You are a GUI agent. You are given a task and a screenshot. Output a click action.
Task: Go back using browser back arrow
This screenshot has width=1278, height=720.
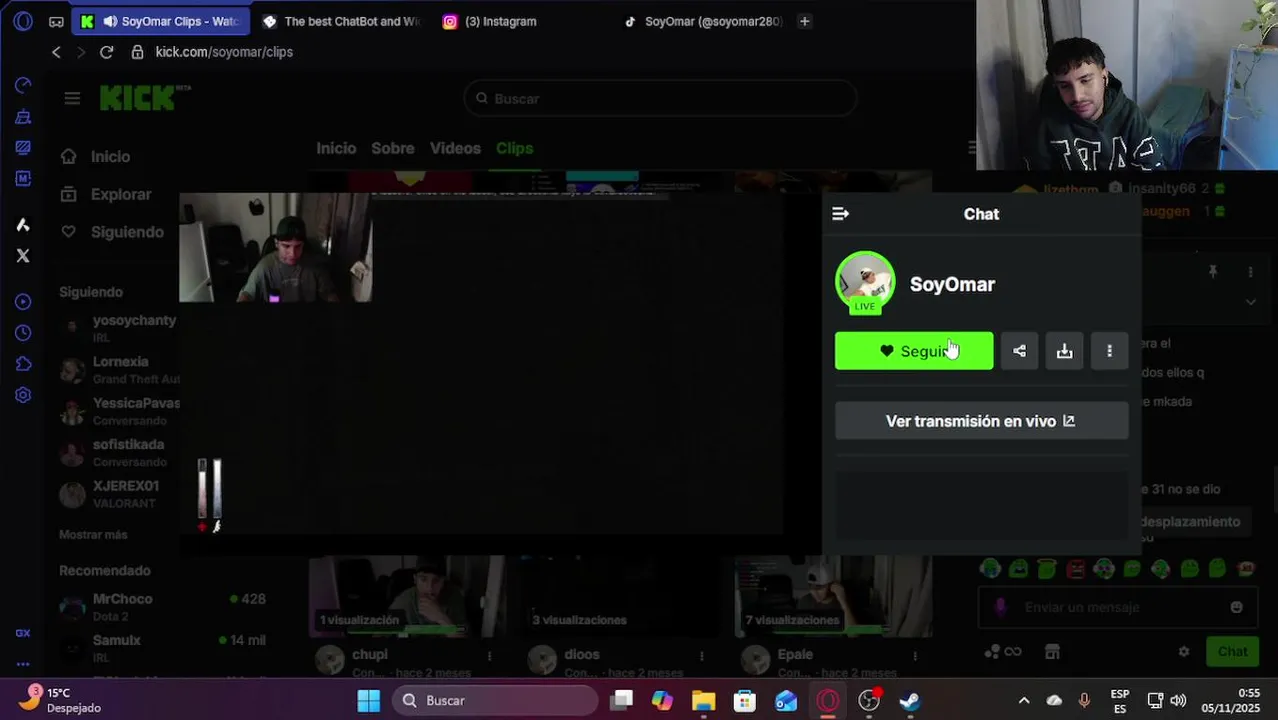(56, 52)
